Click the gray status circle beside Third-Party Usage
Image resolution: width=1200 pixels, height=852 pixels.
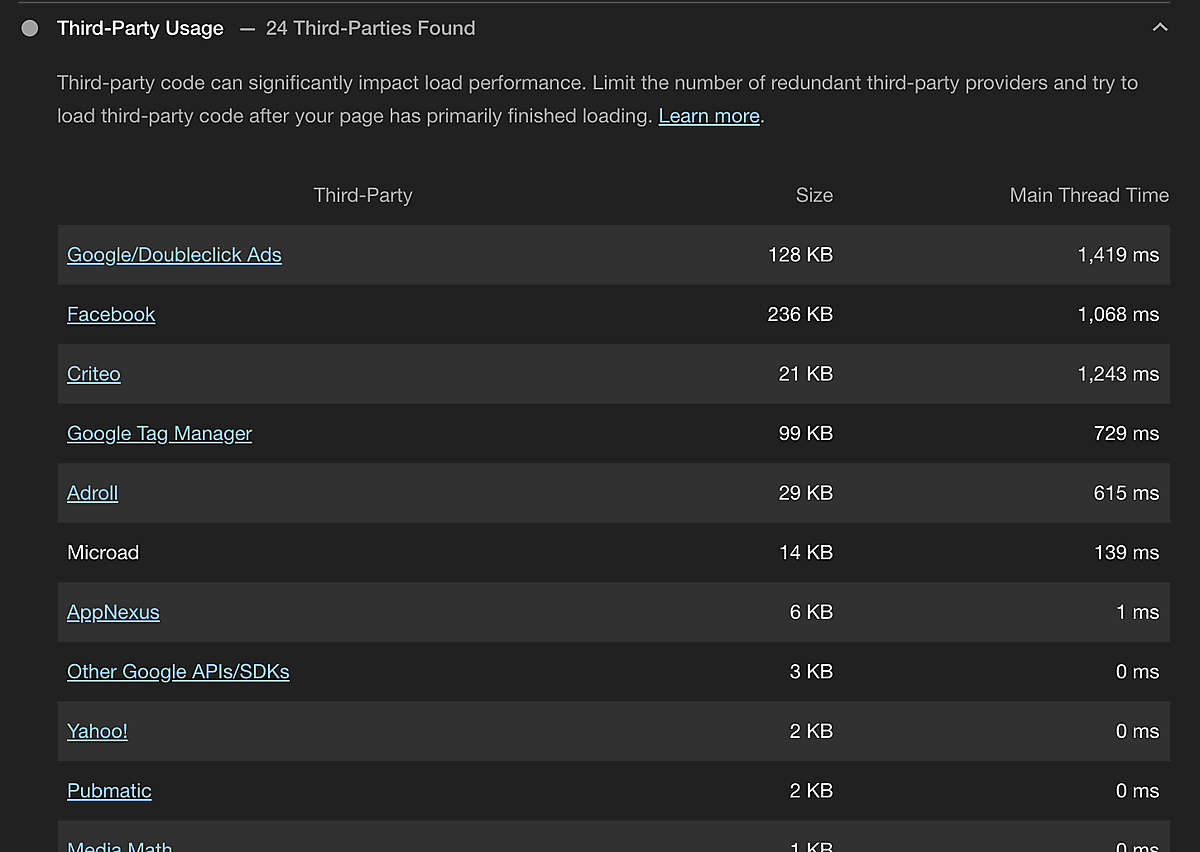pos(30,28)
